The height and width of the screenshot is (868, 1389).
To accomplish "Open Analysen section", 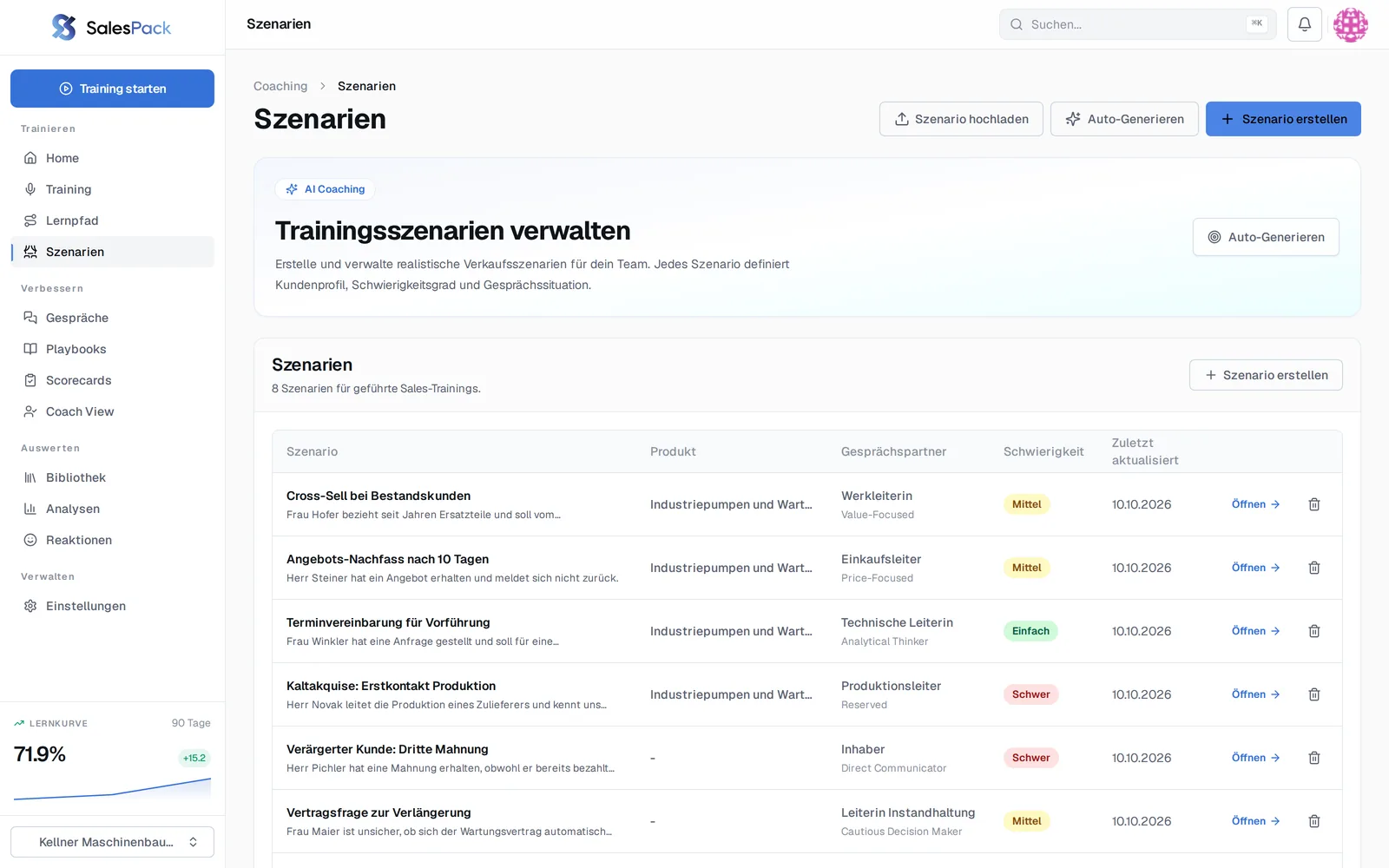I will (112, 509).
